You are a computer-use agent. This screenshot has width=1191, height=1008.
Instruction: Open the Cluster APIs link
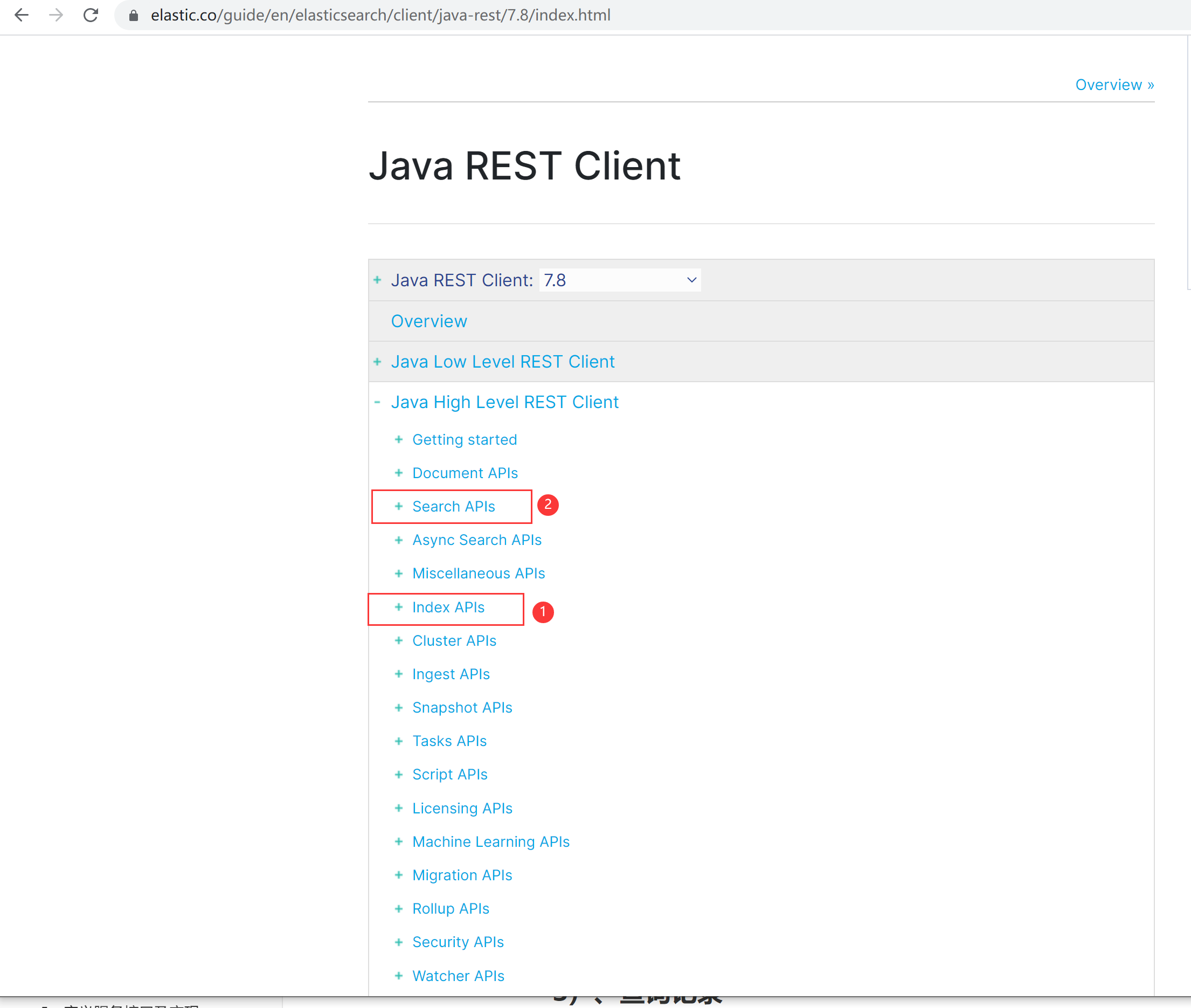(454, 640)
